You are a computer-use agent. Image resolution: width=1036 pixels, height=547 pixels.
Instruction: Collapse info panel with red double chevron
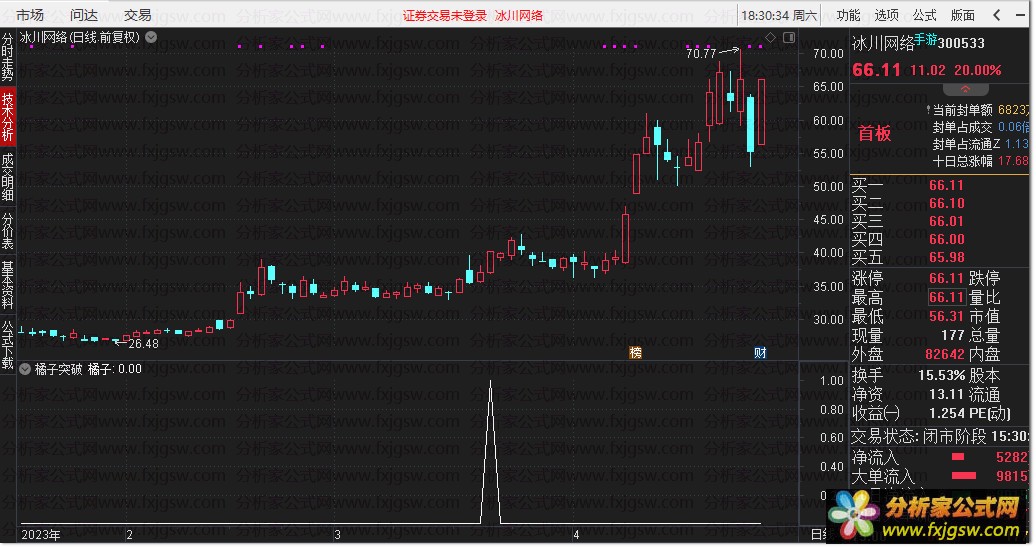point(965,89)
